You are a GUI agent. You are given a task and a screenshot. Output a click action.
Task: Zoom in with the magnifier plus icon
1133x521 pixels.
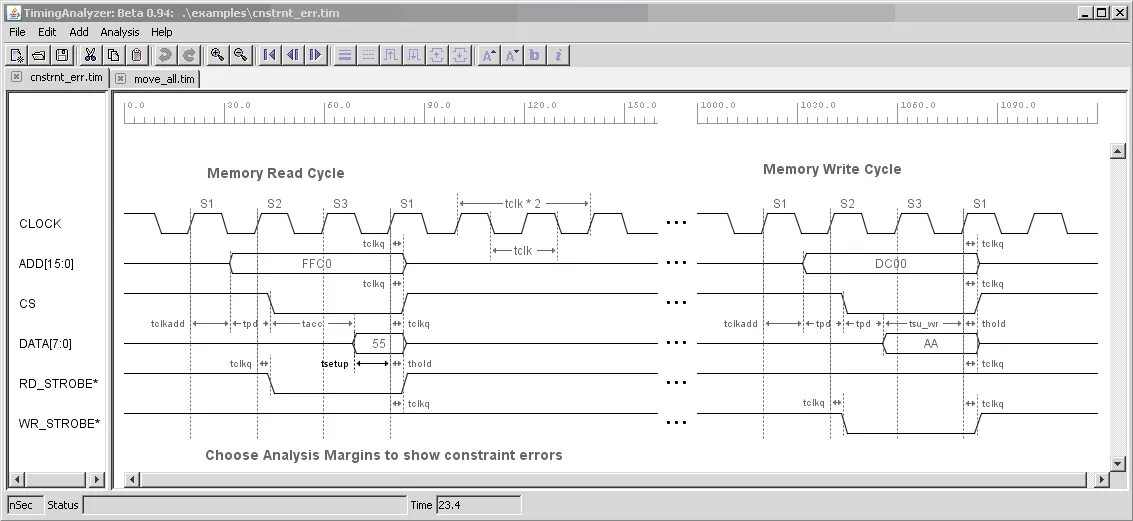point(217,55)
